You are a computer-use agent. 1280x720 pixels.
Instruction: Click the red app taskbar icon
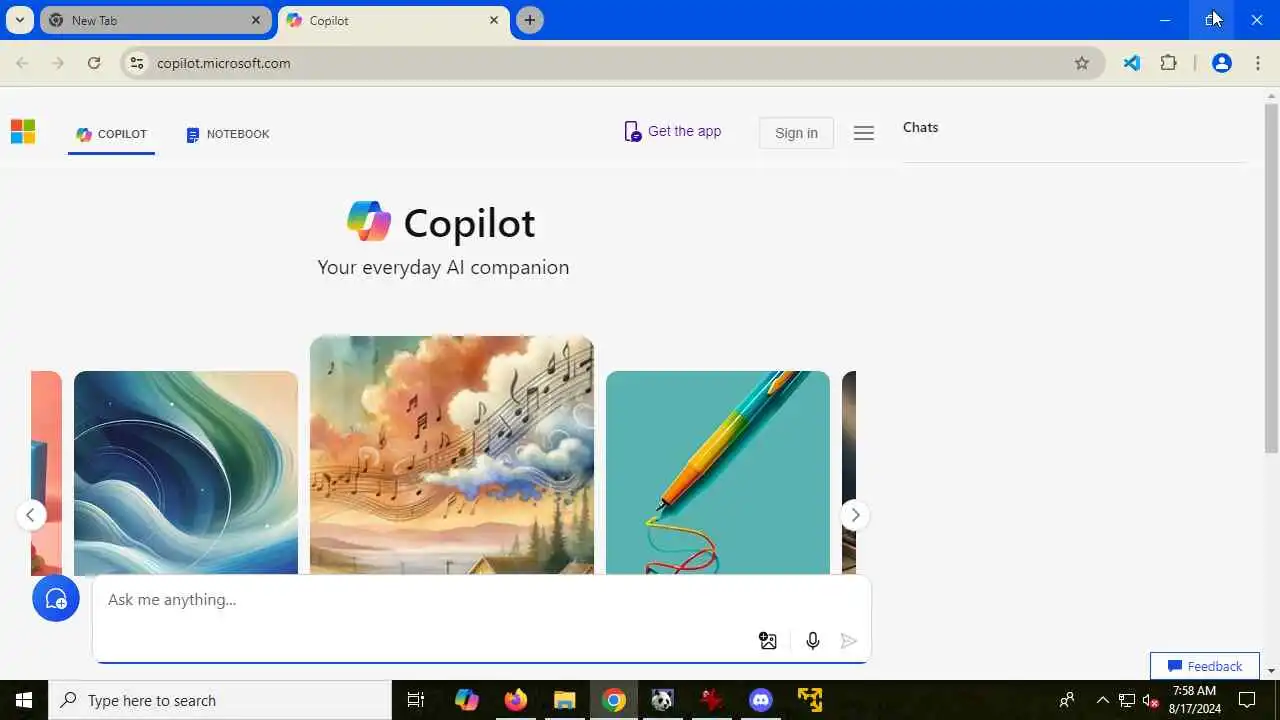point(712,700)
